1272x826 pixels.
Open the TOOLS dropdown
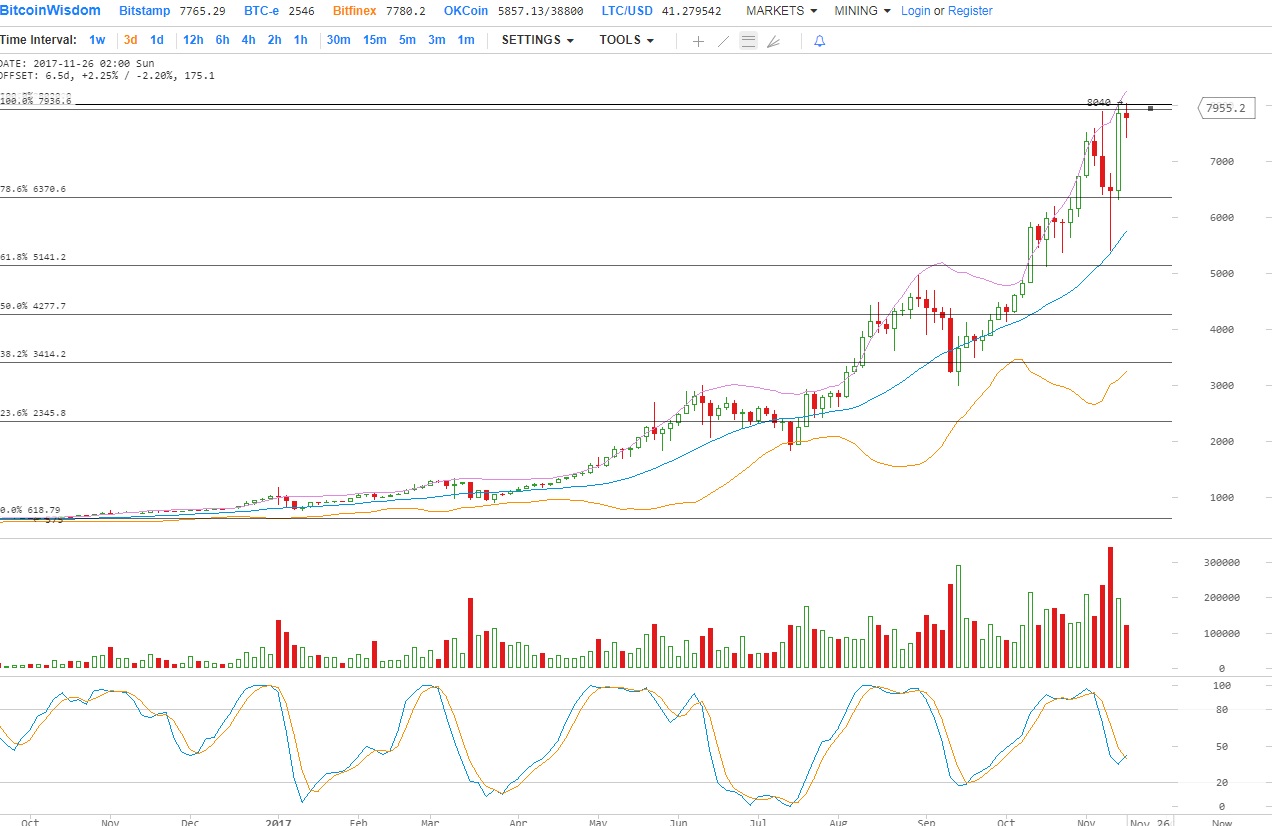pos(626,40)
